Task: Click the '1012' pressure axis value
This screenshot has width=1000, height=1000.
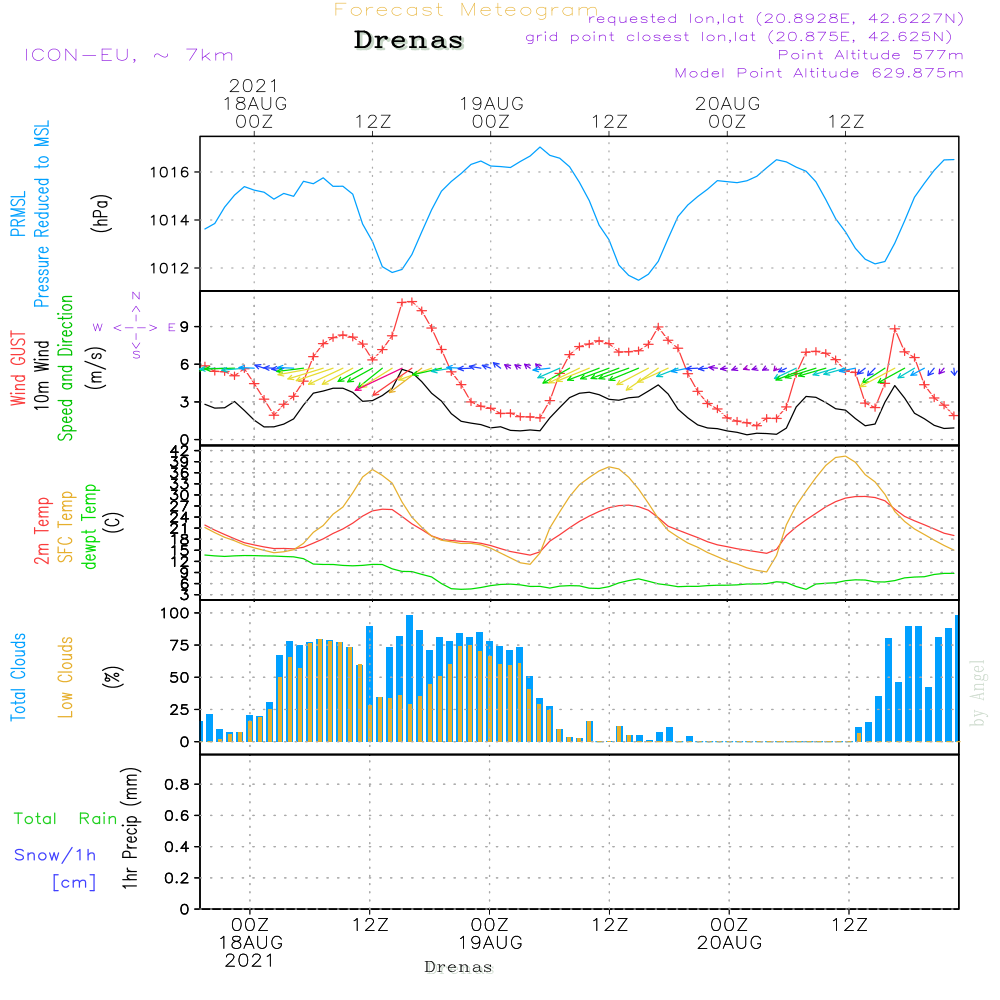Action: tap(170, 268)
